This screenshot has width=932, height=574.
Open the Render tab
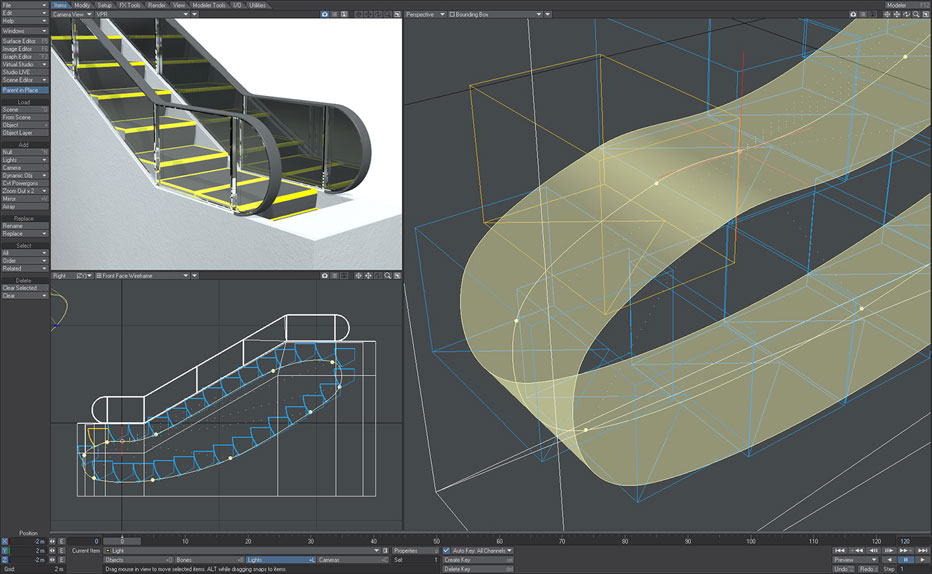pos(157,5)
